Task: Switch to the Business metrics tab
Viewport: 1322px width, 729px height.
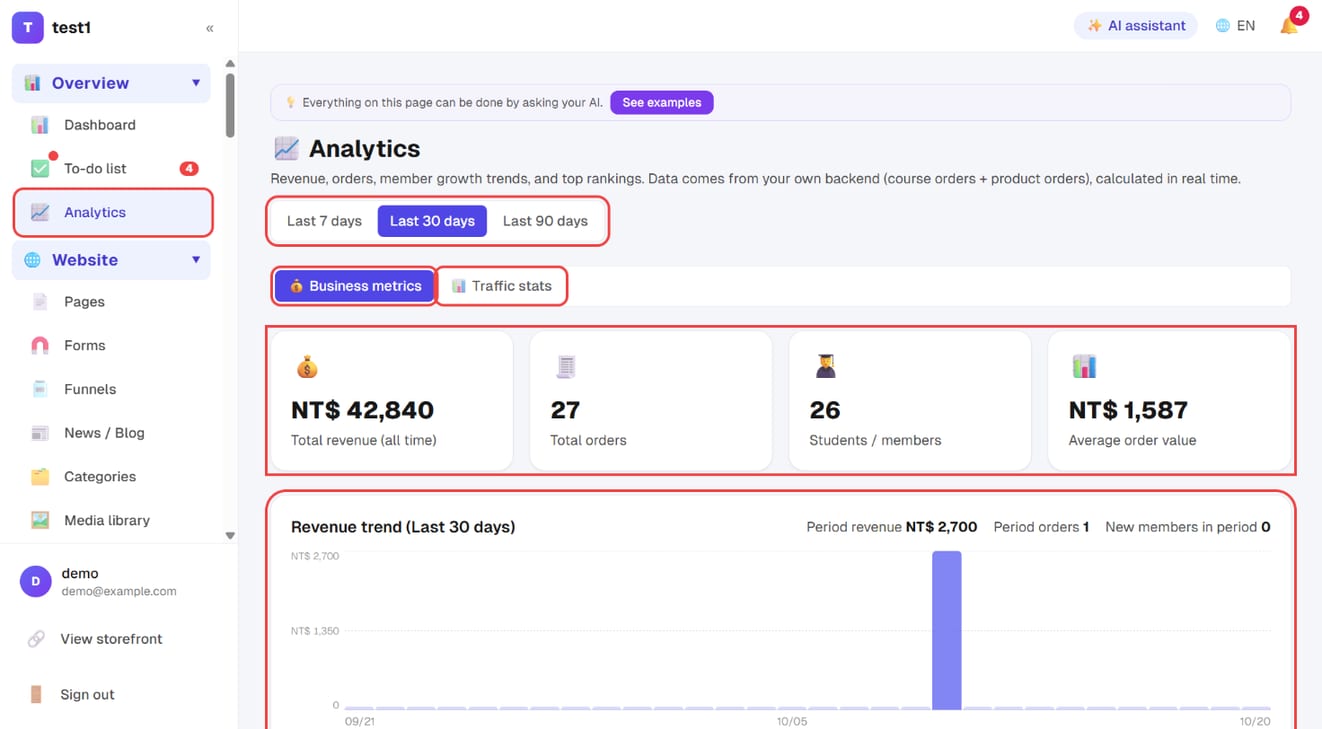Action: click(x=355, y=286)
